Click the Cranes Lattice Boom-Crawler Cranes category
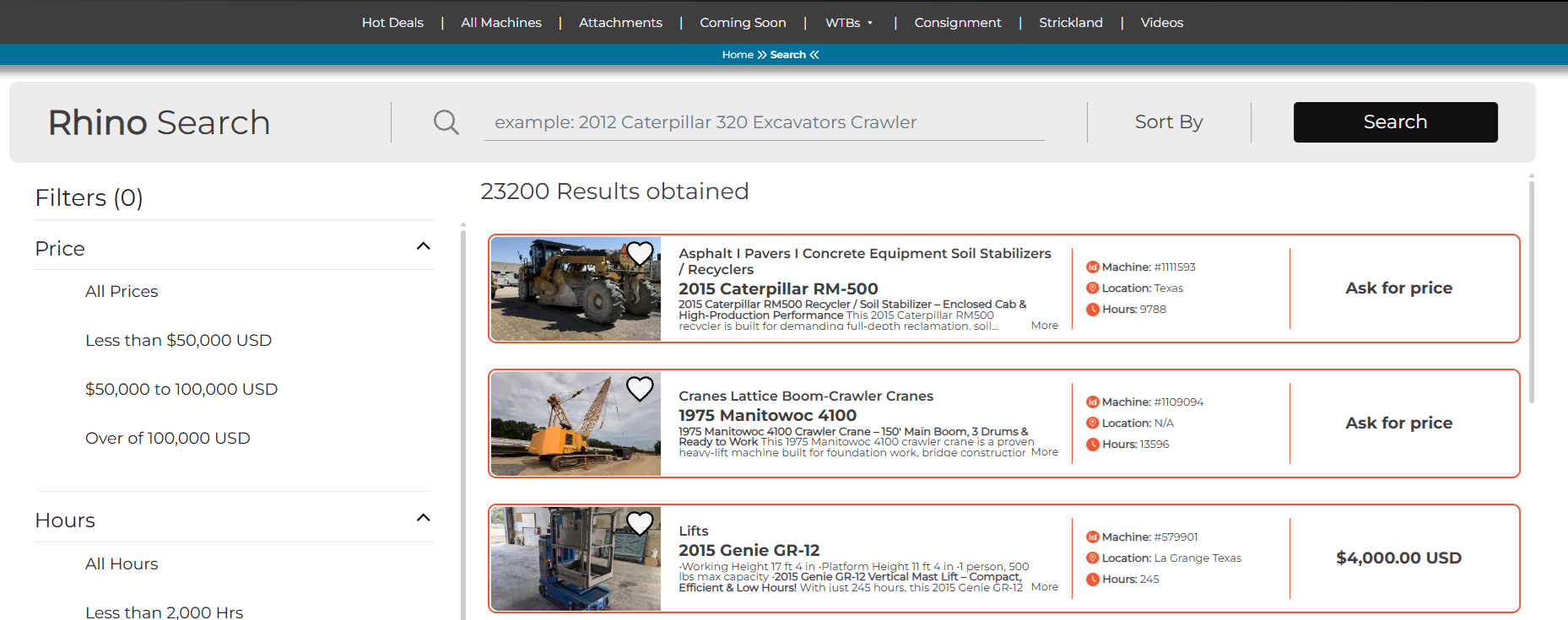The height and width of the screenshot is (620, 1568). click(806, 396)
